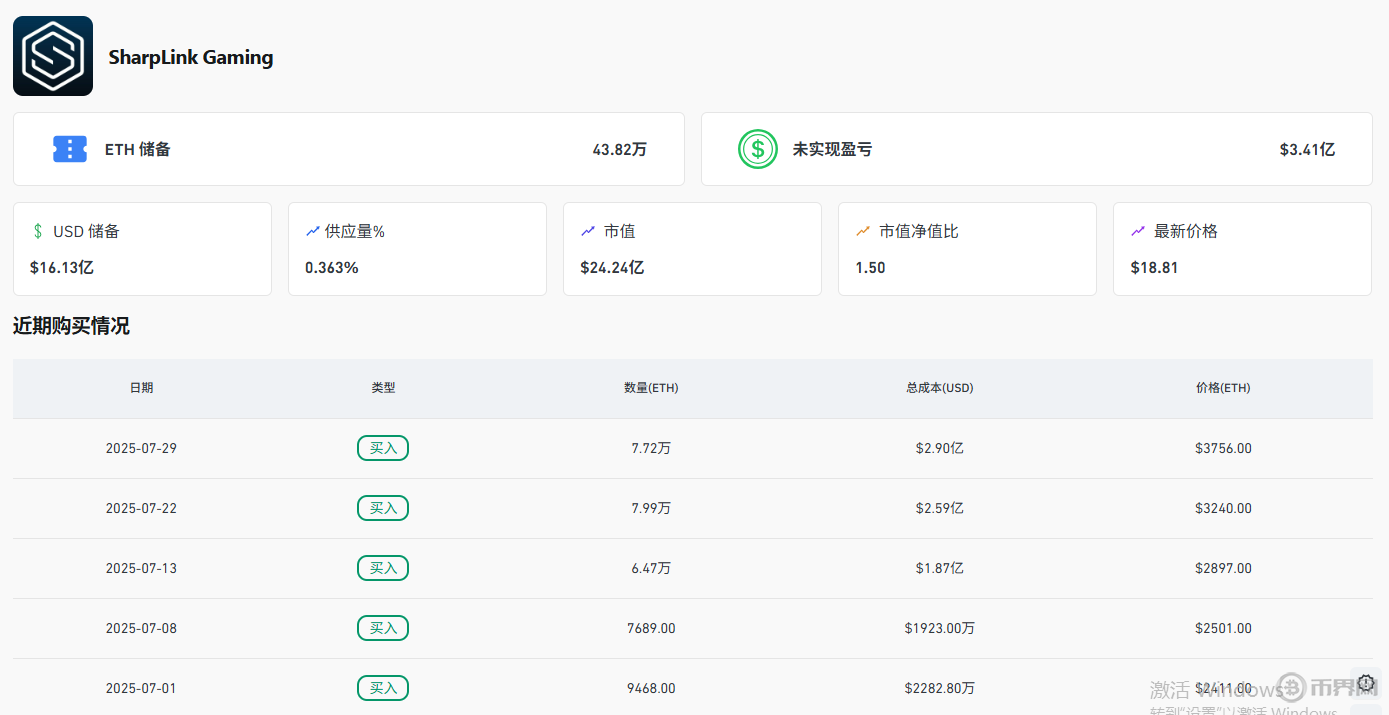This screenshot has height=715, width=1389.
Task: Click the orange 市值净值比 trend icon
Action: point(863,231)
